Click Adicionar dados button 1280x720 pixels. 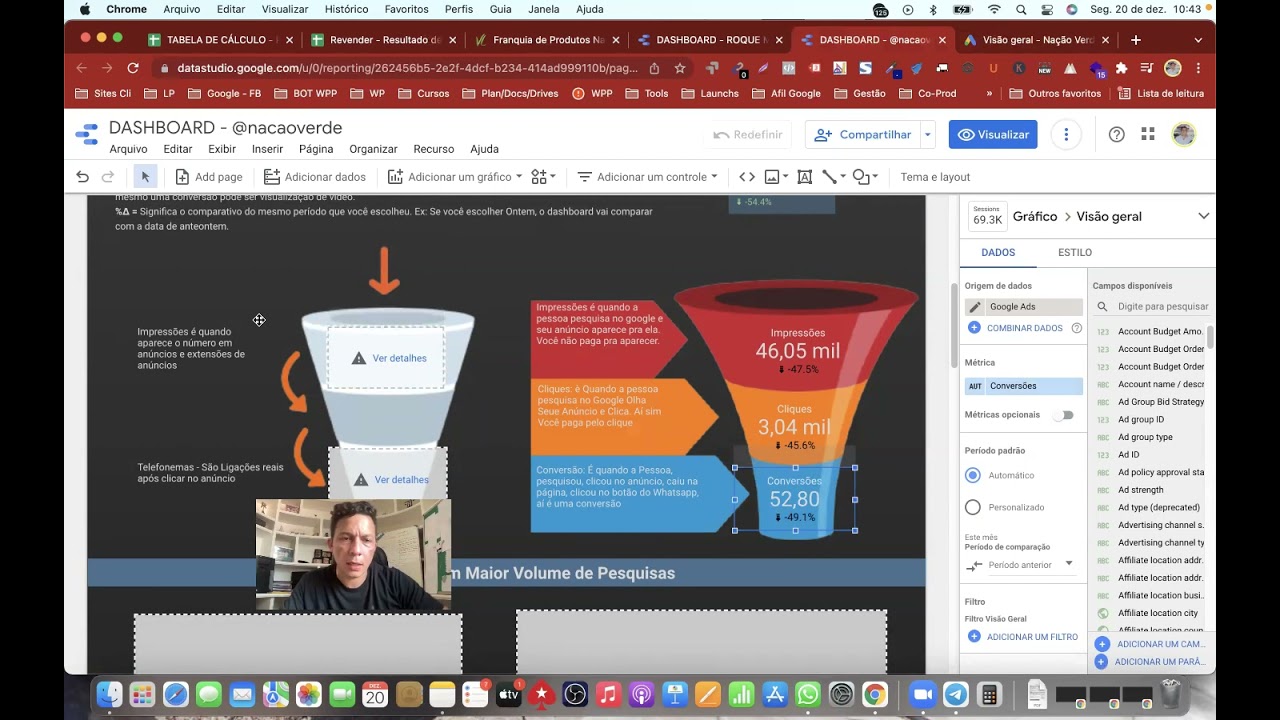tap(315, 177)
